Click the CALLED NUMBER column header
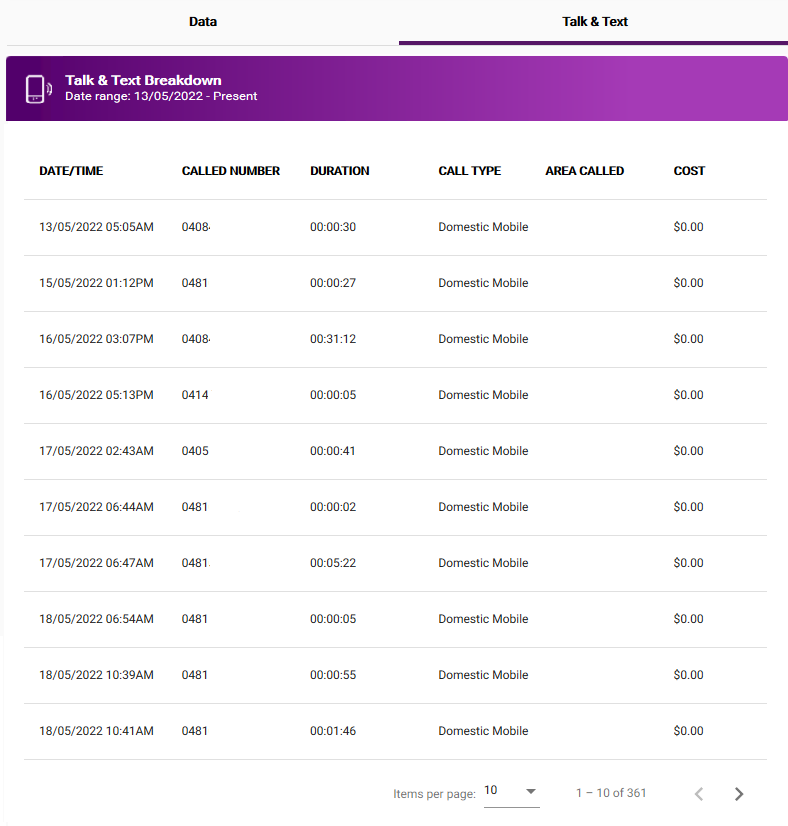Screen dimensions: 788x826 231,171
